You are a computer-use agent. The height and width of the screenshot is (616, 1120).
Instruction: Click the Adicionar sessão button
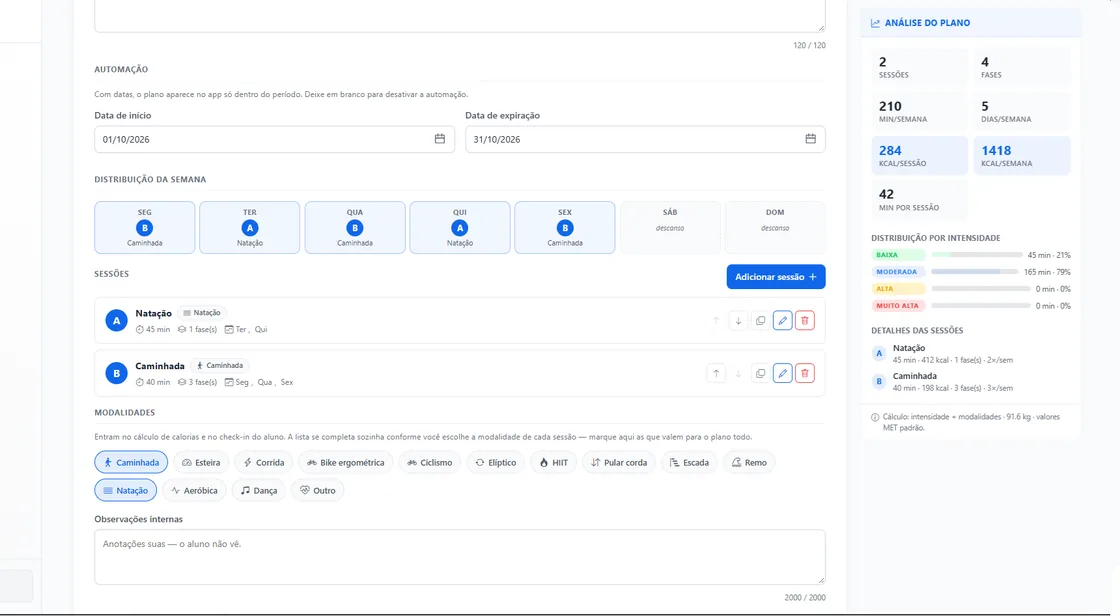776,277
